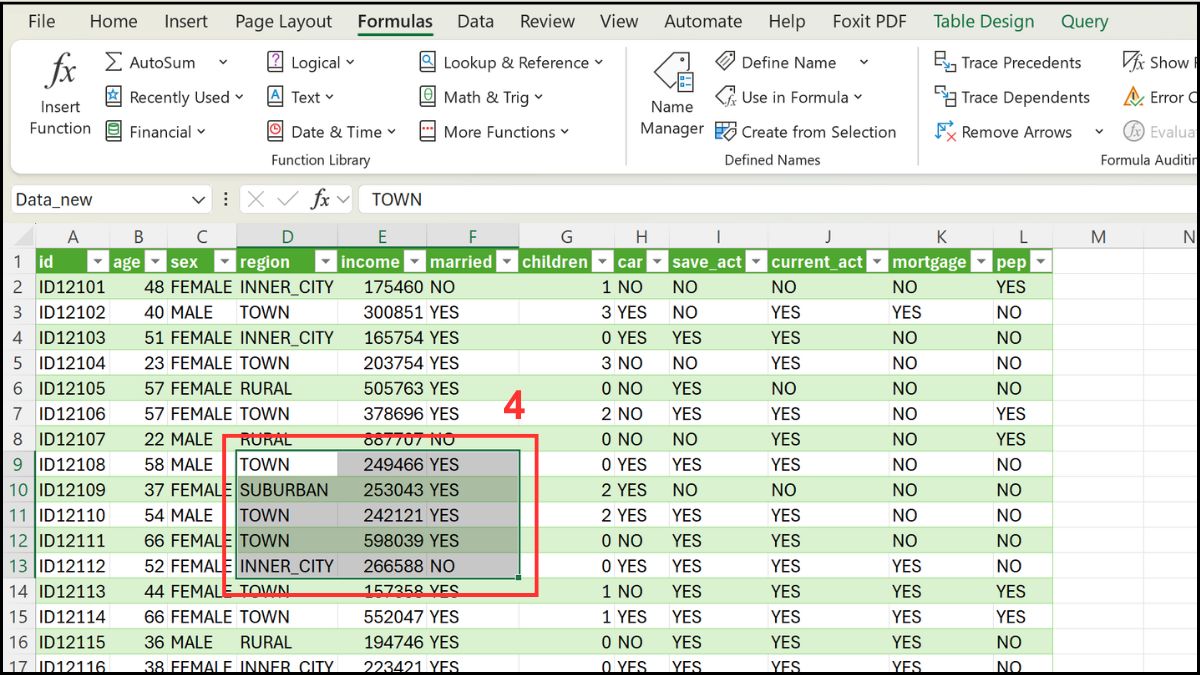The width and height of the screenshot is (1200, 675).
Task: Switch to the Table Design tab
Action: tap(983, 21)
